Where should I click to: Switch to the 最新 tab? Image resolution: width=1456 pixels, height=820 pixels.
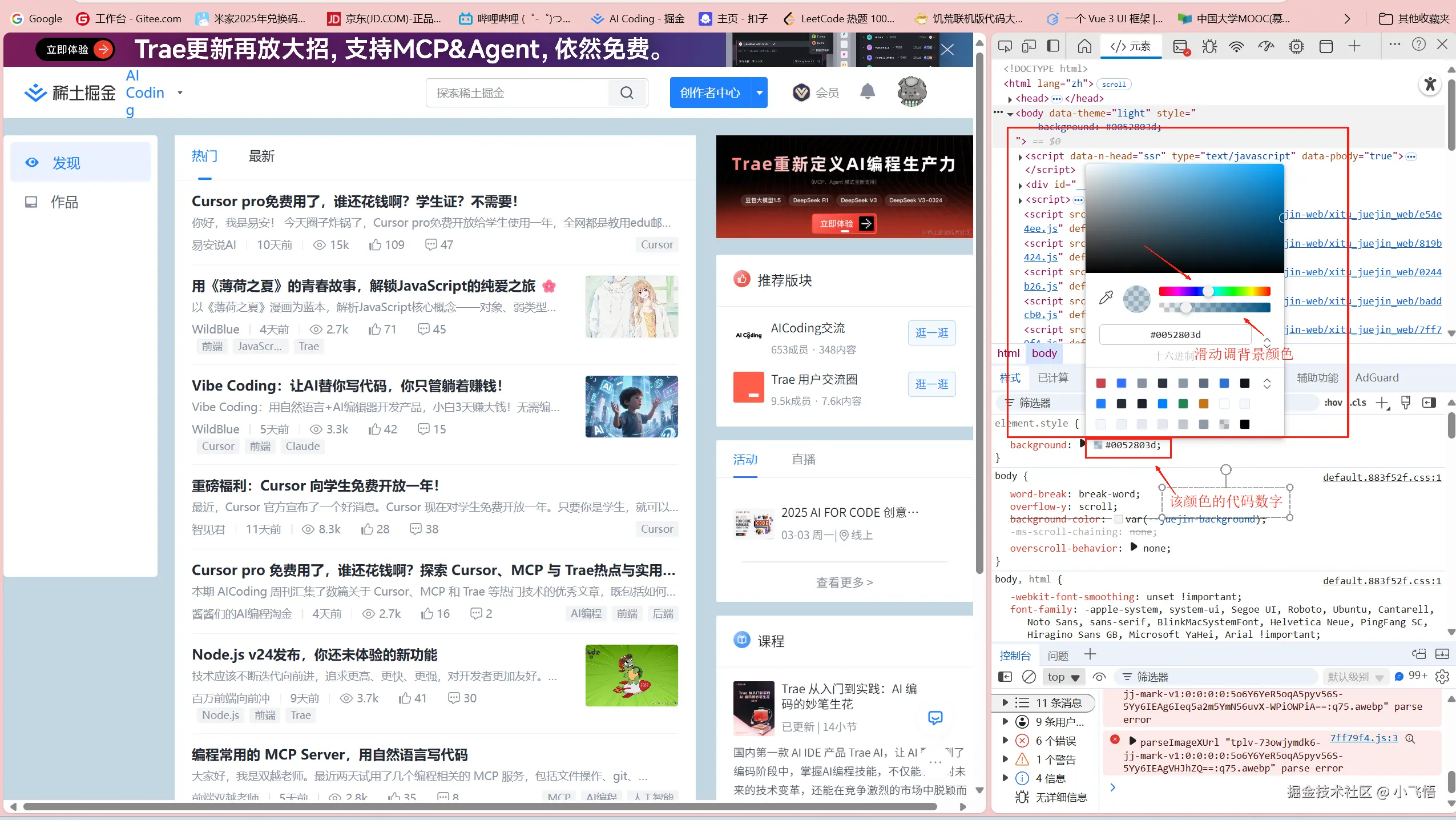tap(261, 156)
